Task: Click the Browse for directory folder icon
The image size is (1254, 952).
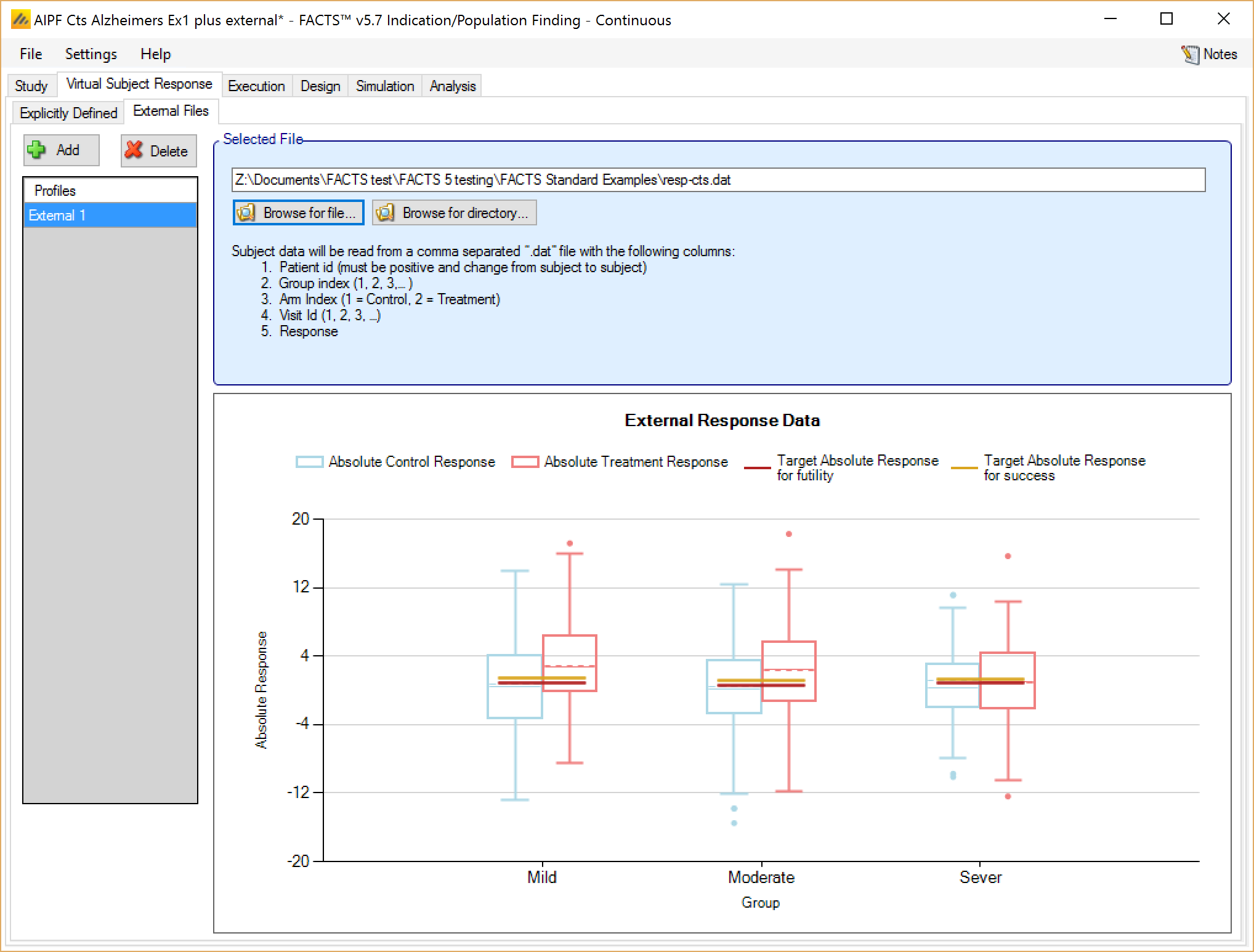Action: click(x=386, y=213)
